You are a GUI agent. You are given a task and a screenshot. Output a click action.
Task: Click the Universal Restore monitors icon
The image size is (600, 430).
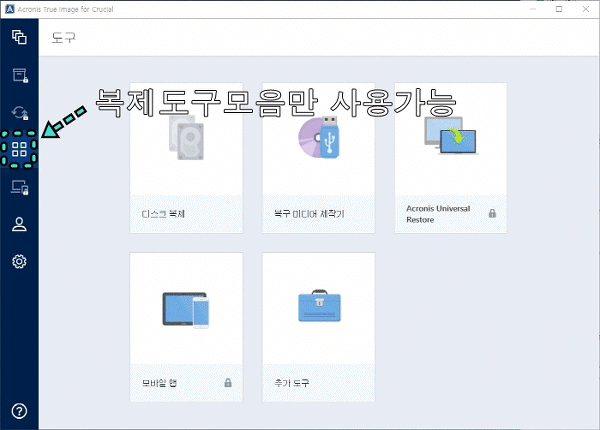pos(451,135)
